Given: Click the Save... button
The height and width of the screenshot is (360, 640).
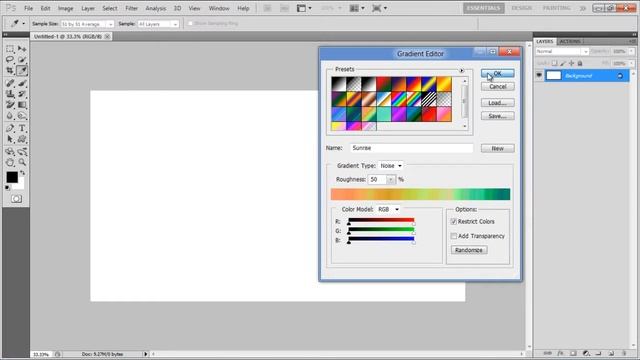Looking at the screenshot, I should (x=498, y=116).
